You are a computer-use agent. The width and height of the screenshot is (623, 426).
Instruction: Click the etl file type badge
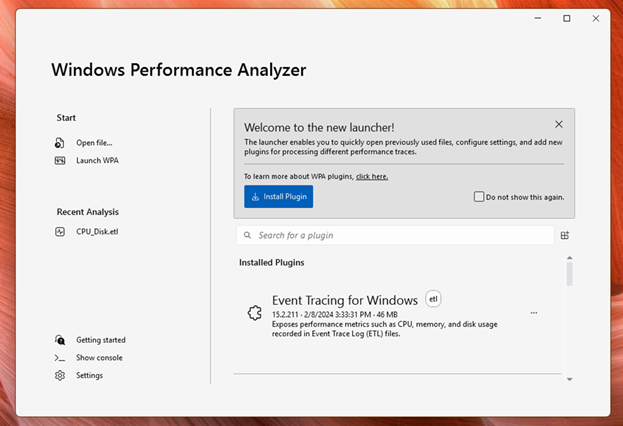coord(433,299)
